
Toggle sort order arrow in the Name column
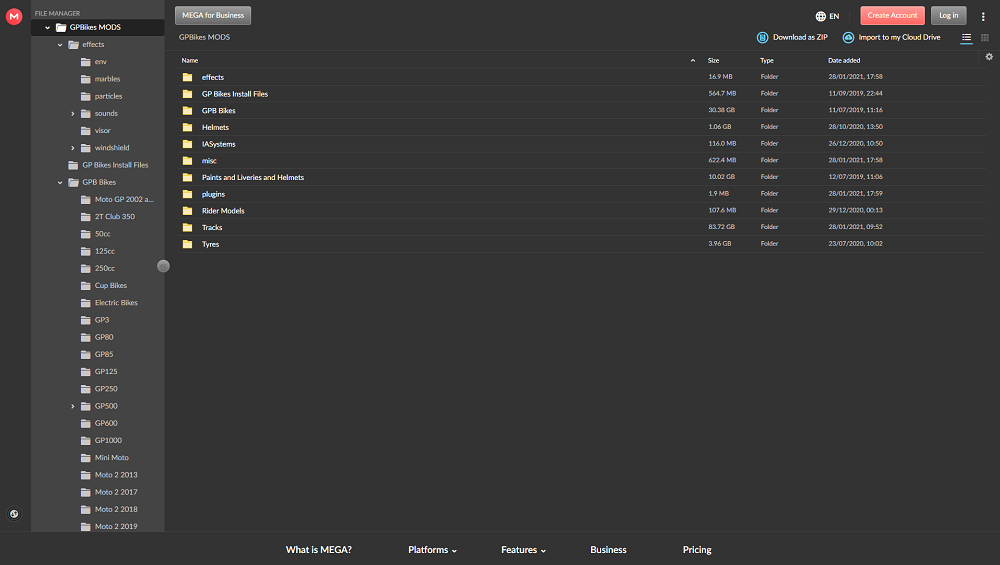click(693, 61)
